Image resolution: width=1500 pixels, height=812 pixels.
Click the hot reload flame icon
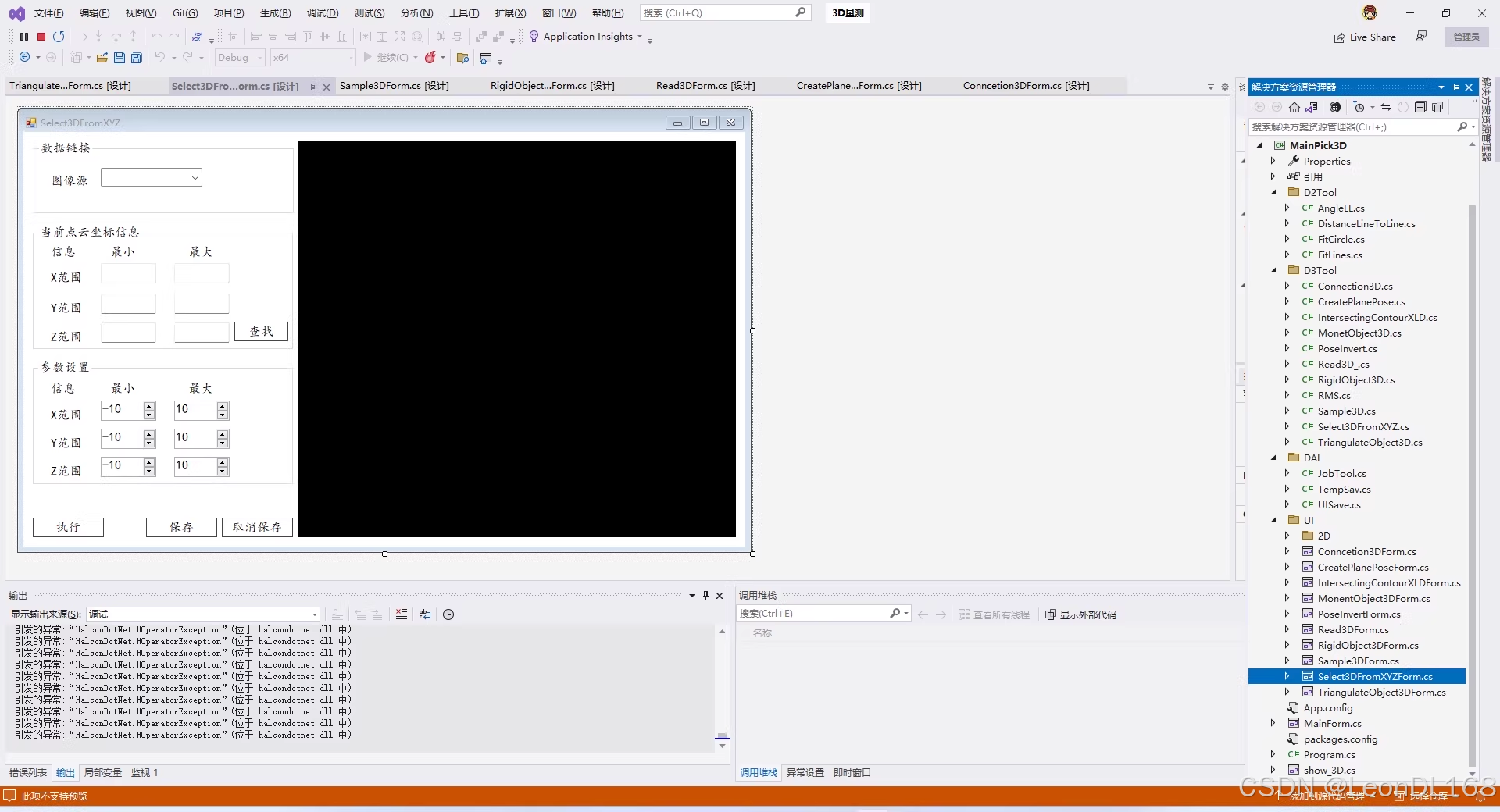click(430, 57)
